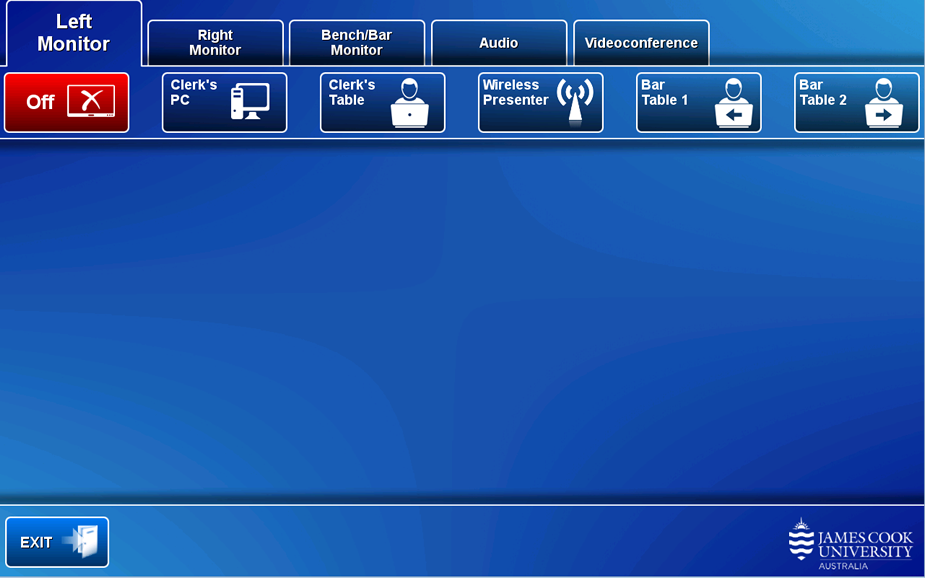The image size is (925, 578).
Task: Go to the Videoconference tab
Action: (641, 42)
